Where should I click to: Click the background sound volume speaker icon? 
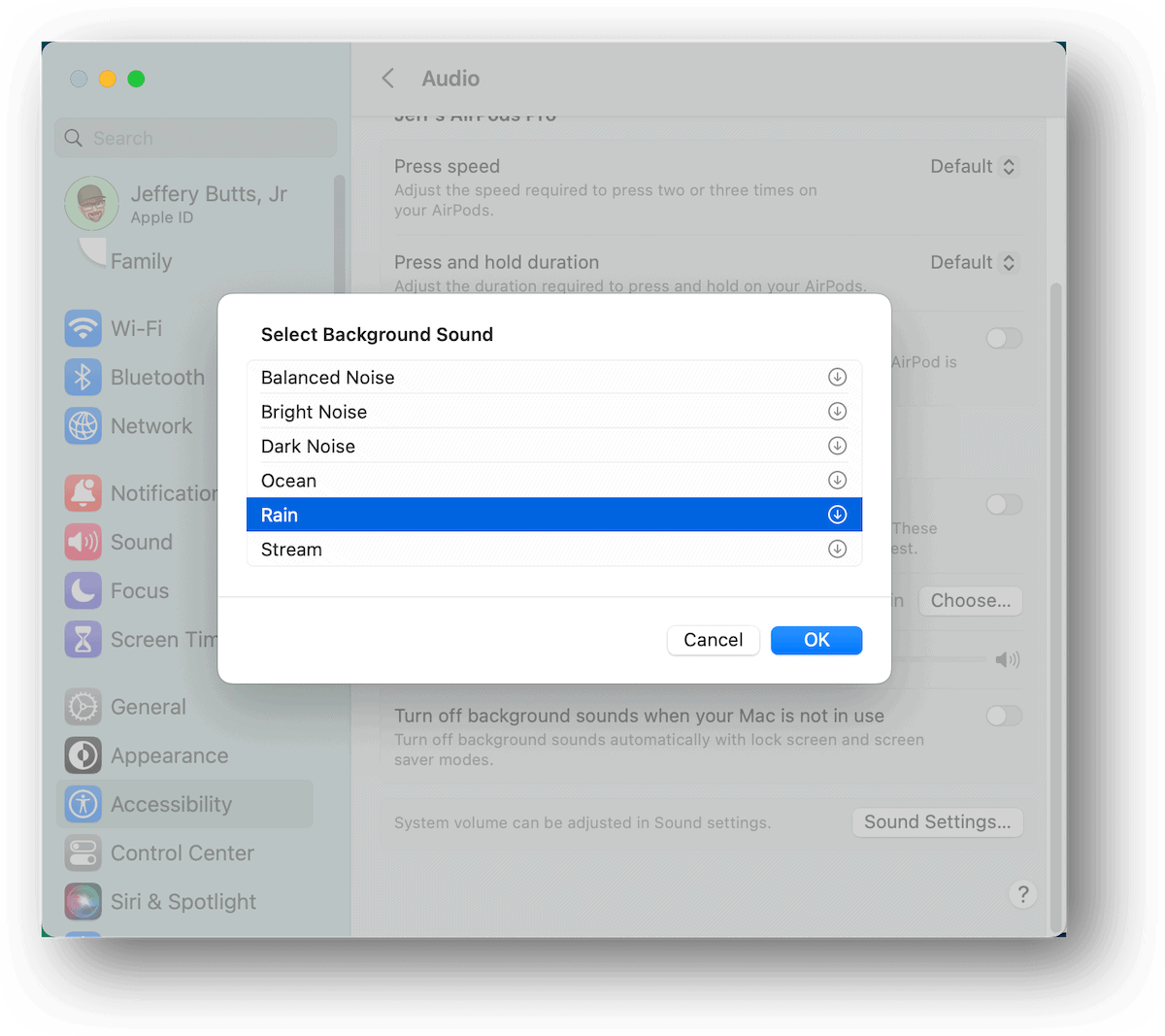[x=1008, y=660]
